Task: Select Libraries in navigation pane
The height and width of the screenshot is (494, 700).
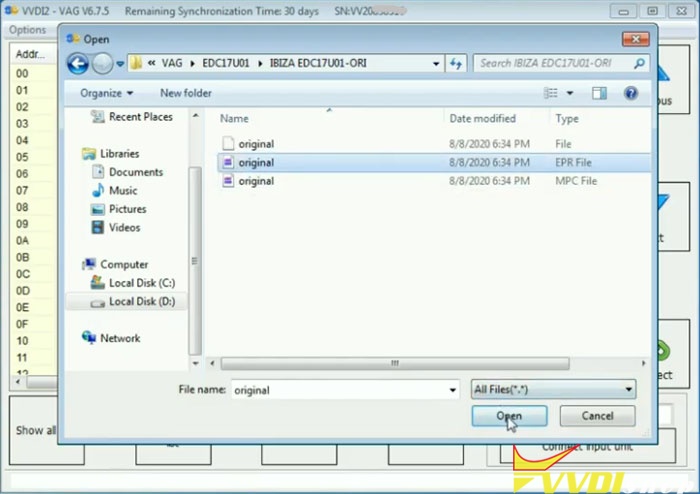Action: click(111, 154)
